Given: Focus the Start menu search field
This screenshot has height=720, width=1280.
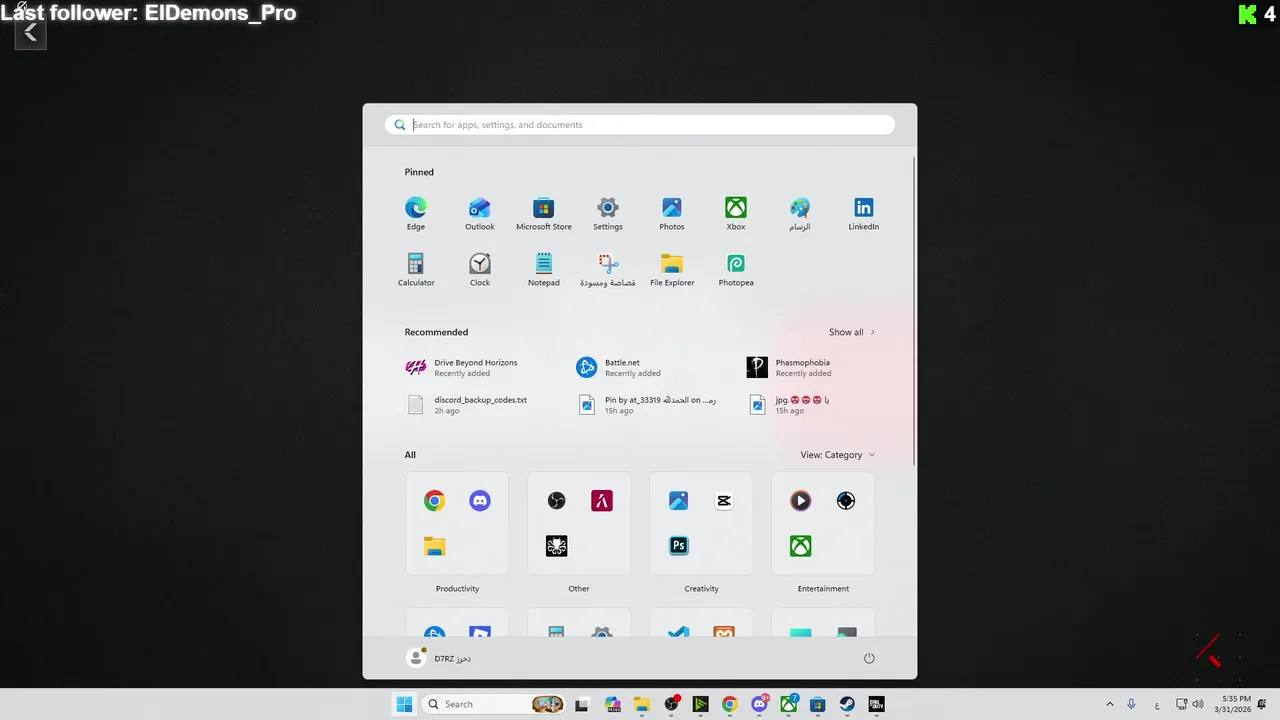Looking at the screenshot, I should coord(640,125).
